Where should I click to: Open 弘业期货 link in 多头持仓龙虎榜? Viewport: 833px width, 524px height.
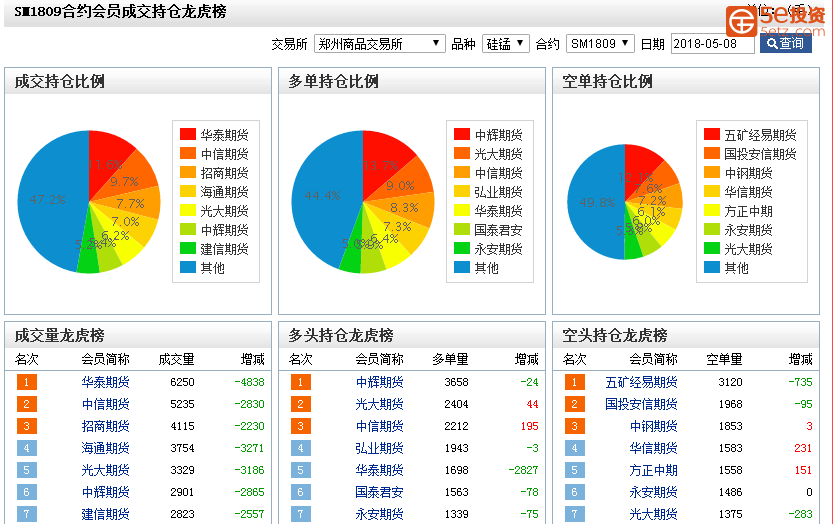(379, 448)
